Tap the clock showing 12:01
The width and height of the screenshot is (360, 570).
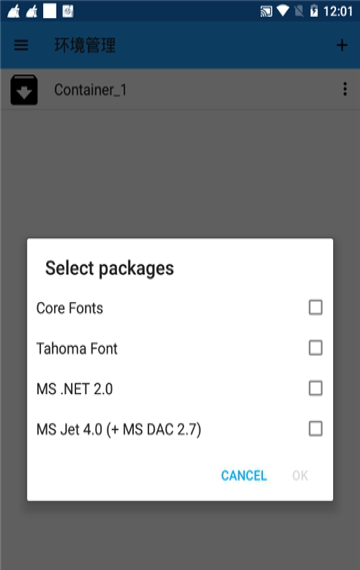338,12
